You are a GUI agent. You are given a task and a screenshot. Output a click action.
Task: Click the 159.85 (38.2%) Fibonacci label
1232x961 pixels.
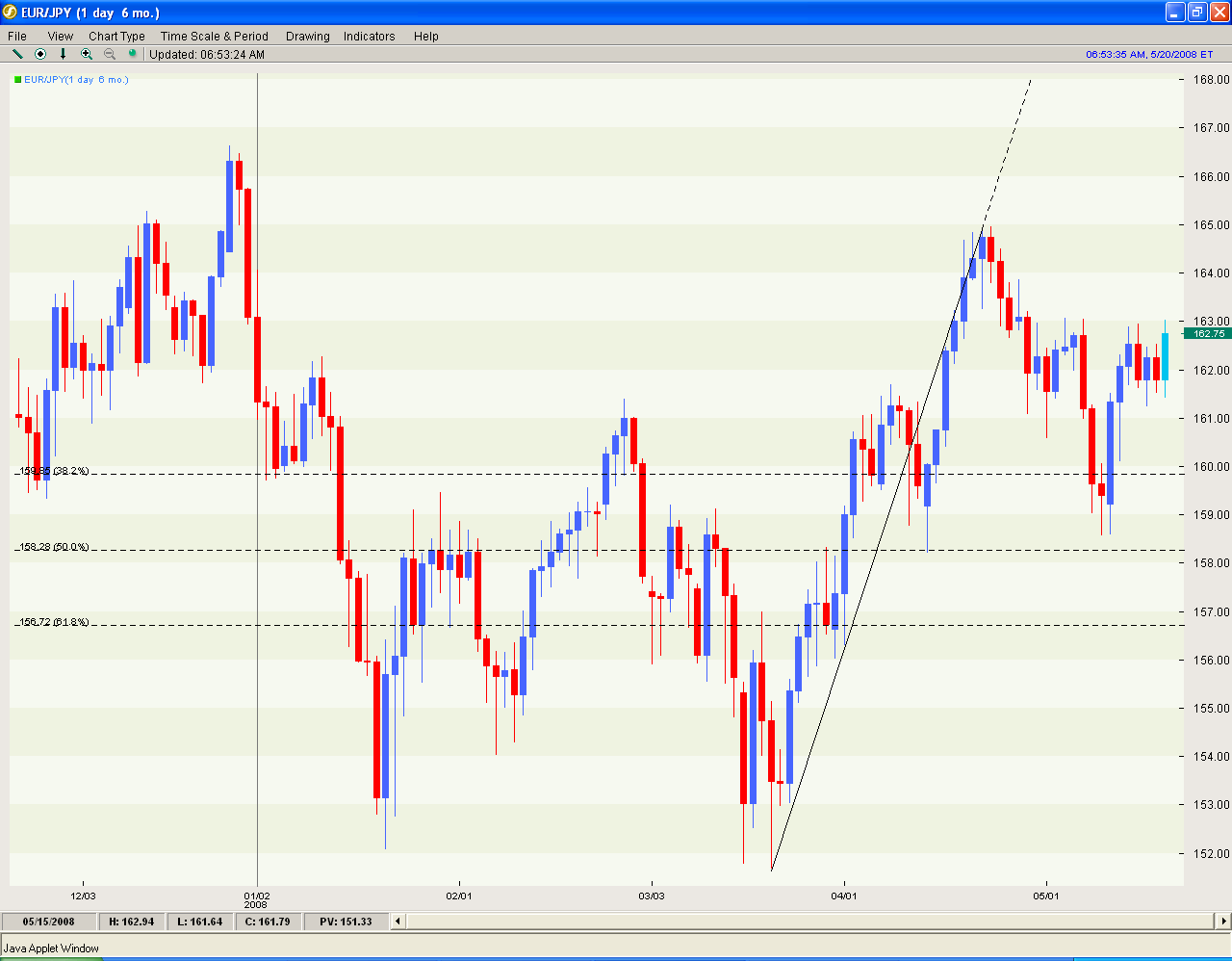tap(54, 471)
